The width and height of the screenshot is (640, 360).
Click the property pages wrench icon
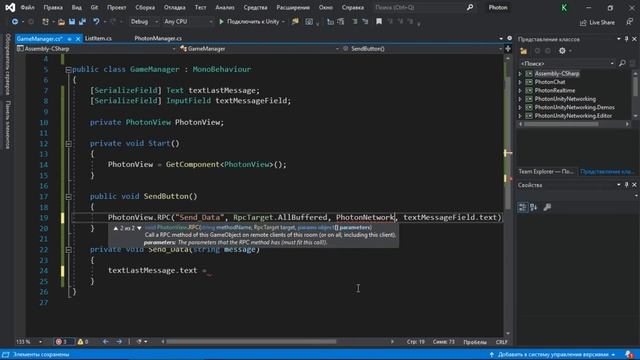(547, 207)
